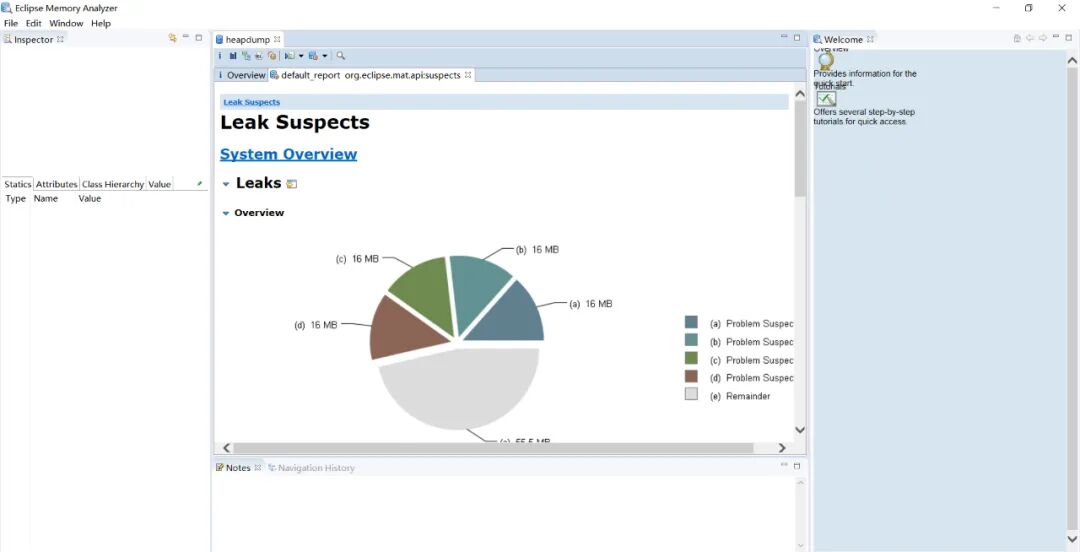The height and width of the screenshot is (552, 1080).
Task: Open the File menu
Action: (x=11, y=23)
